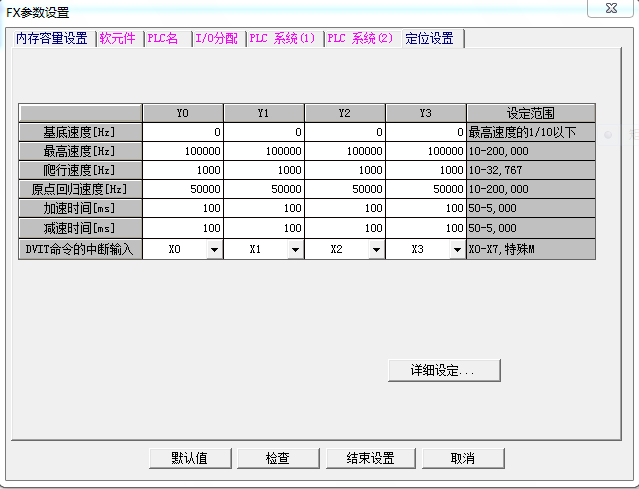639x489 pixels.
Task: Switch to PLC 系统(2) tab
Action: click(361, 39)
